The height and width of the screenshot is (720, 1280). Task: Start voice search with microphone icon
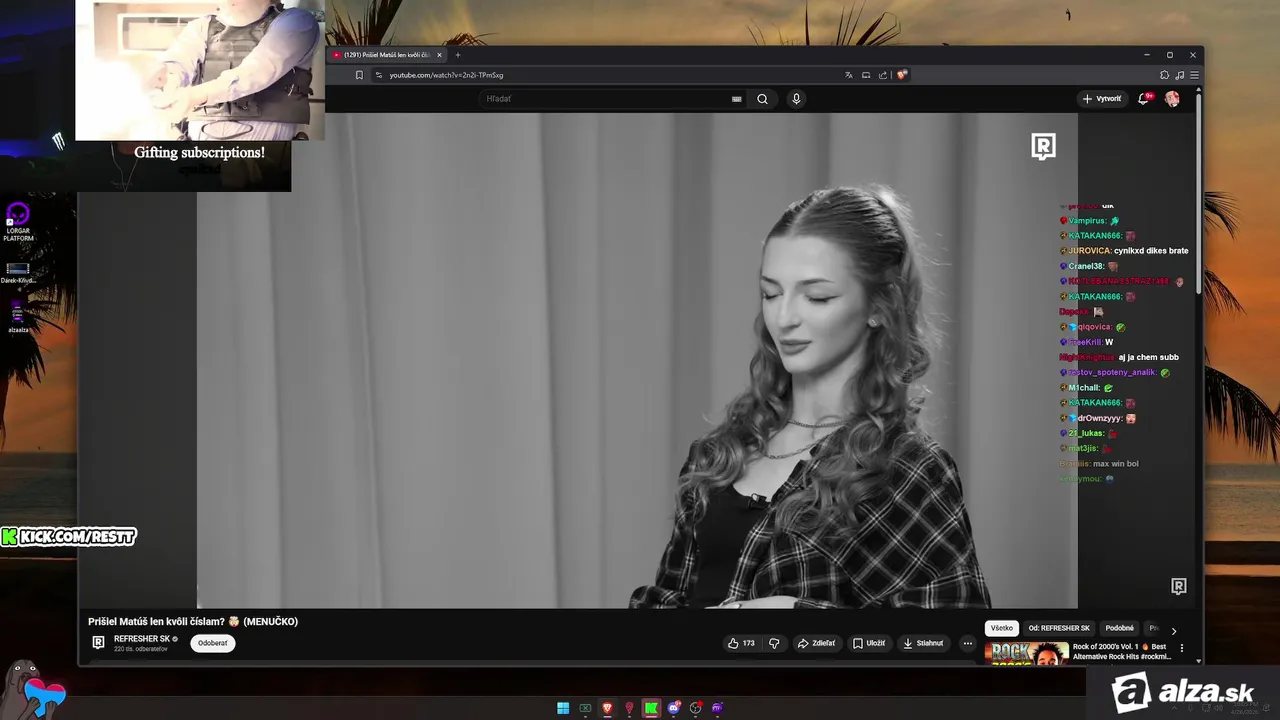[x=796, y=99]
